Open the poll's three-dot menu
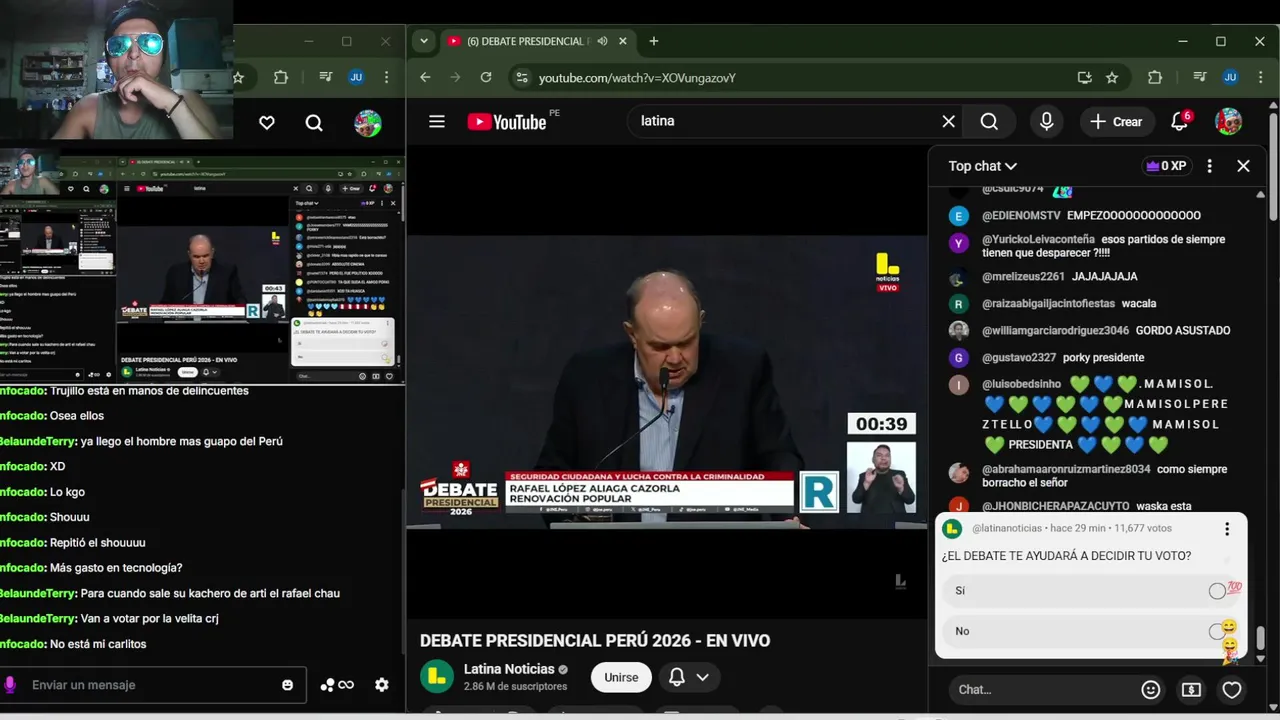Screen dimensions: 1280x720 pos(1227,528)
